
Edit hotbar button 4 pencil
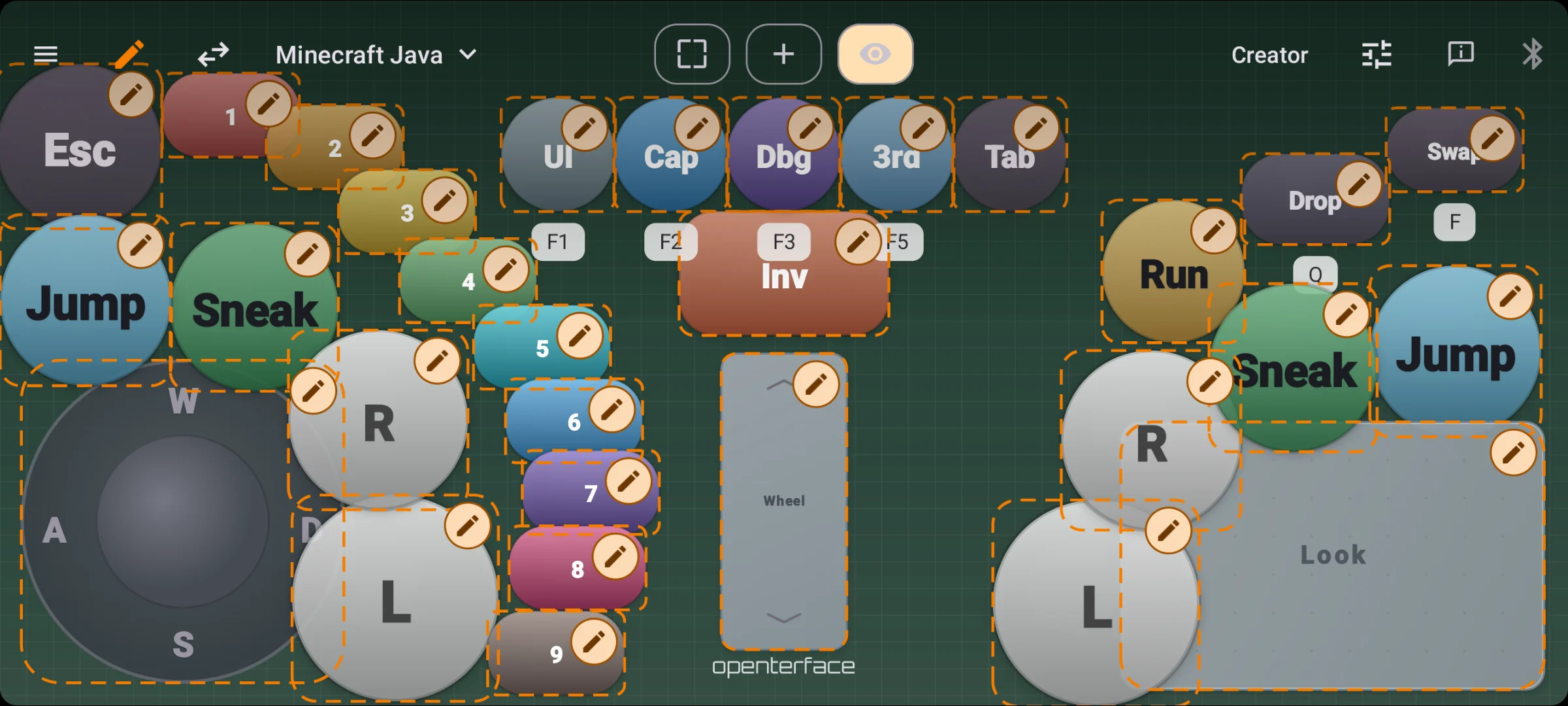pyautogui.click(x=506, y=269)
